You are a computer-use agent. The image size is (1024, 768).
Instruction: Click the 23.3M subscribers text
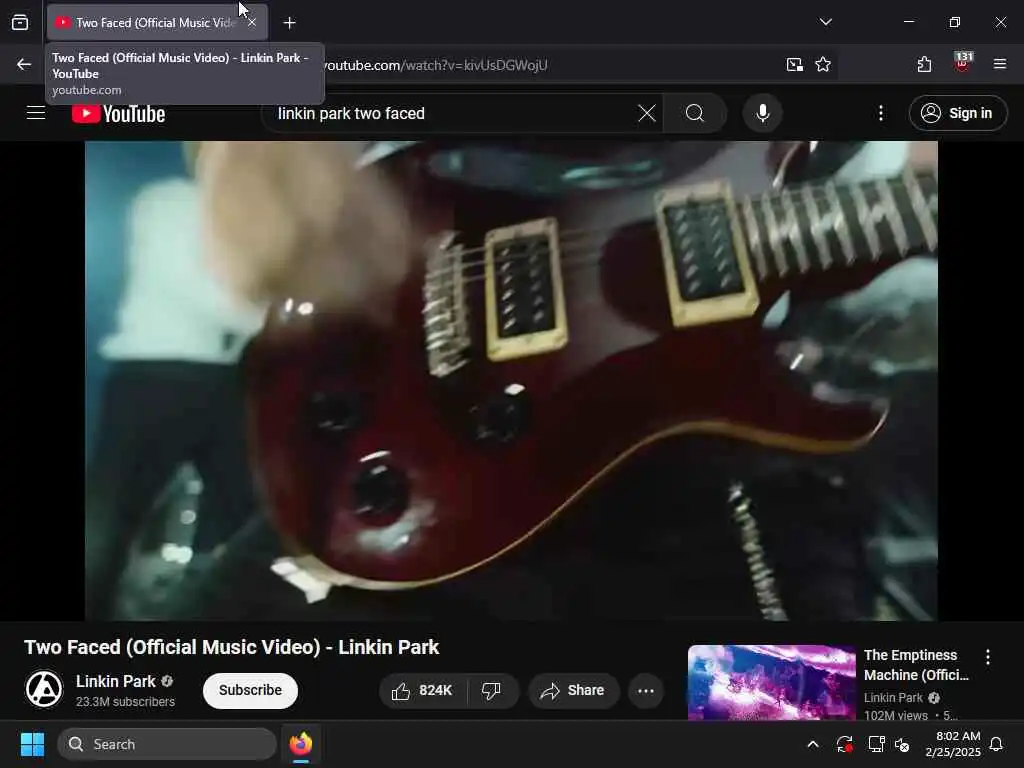pyautogui.click(x=125, y=701)
